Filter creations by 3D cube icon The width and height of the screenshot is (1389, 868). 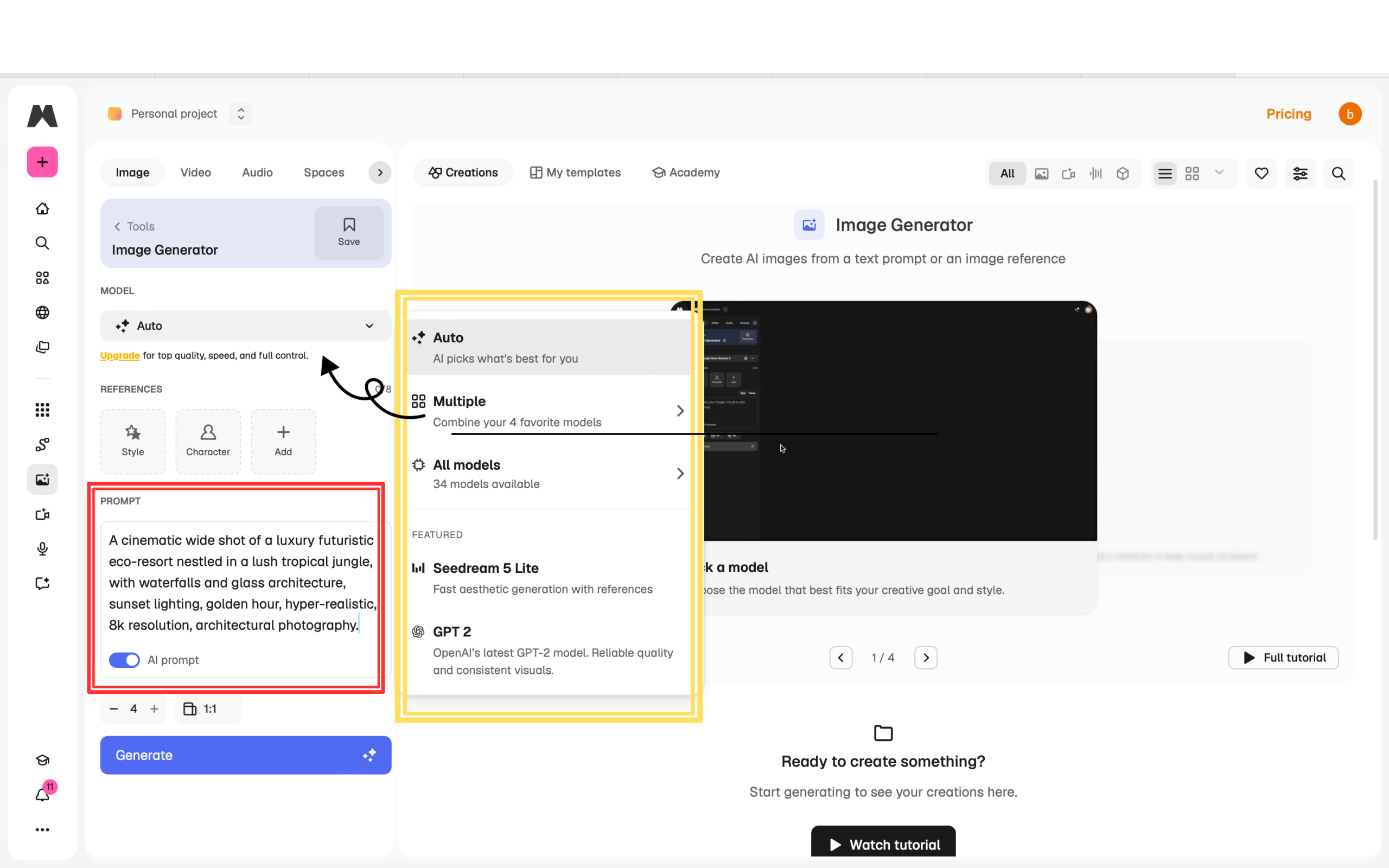click(1123, 174)
